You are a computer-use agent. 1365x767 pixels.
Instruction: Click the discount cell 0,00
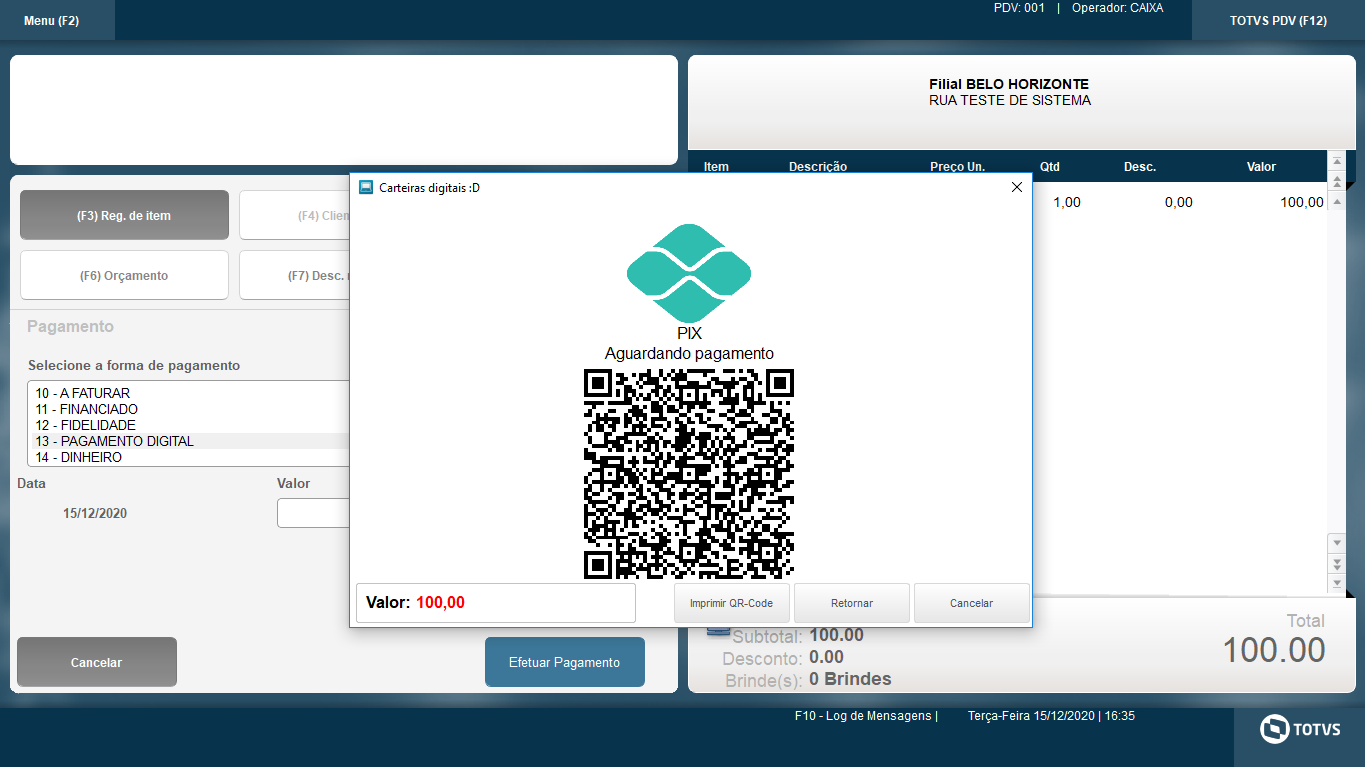[1179, 202]
